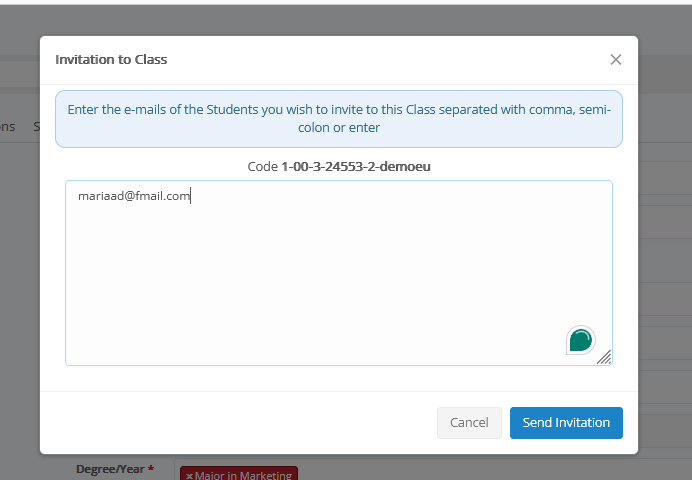Send the class invitation
692x480 pixels.
566,422
